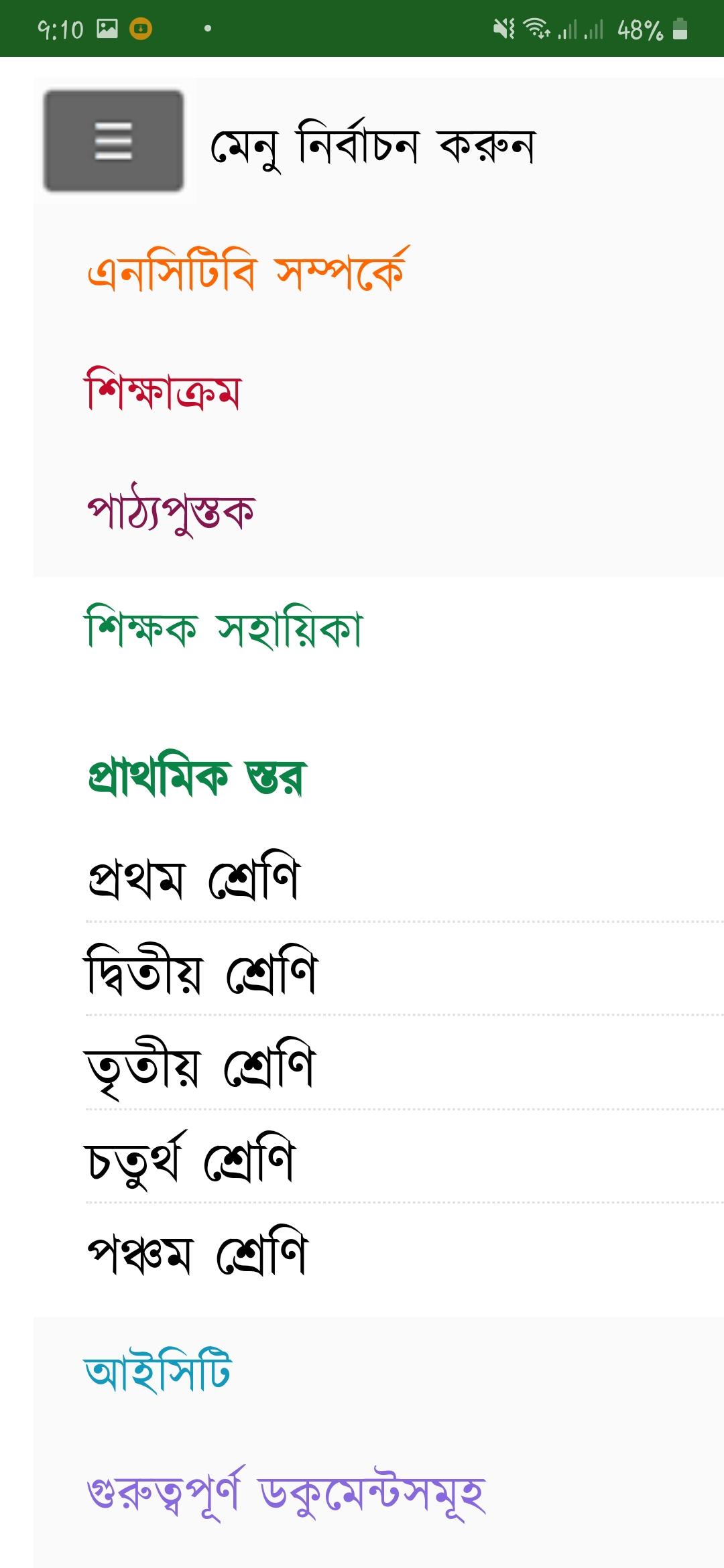Tap the orange download notification icon
The width and height of the screenshot is (724, 1568).
140,28
